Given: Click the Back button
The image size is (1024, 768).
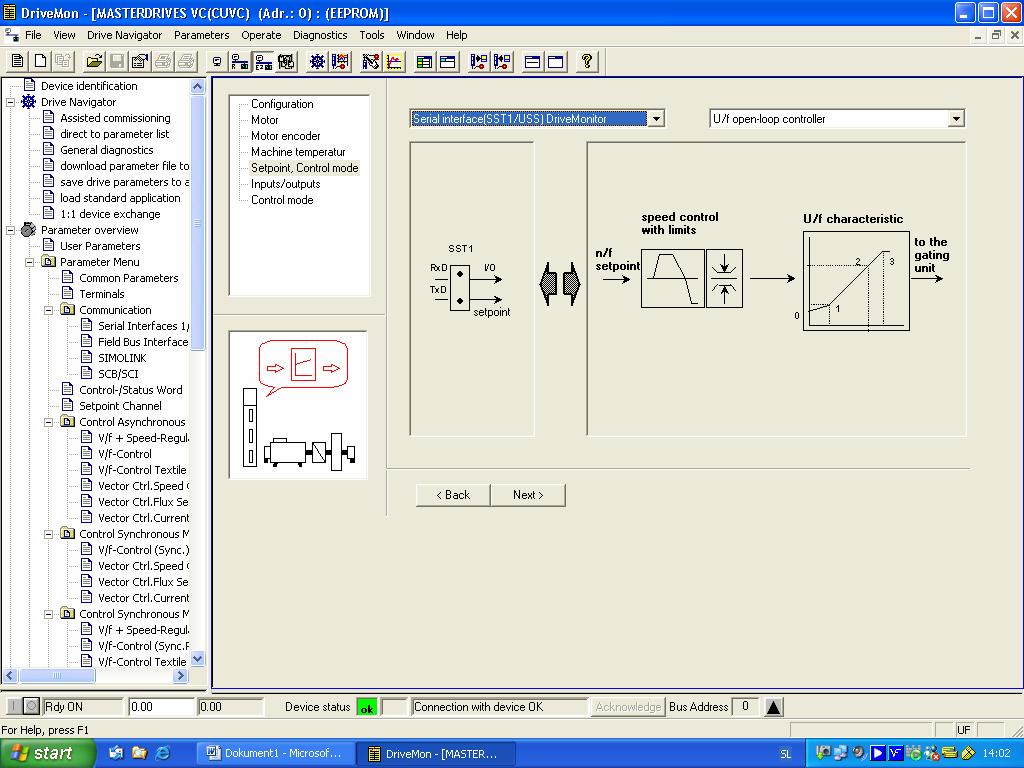Looking at the screenshot, I should tap(453, 495).
